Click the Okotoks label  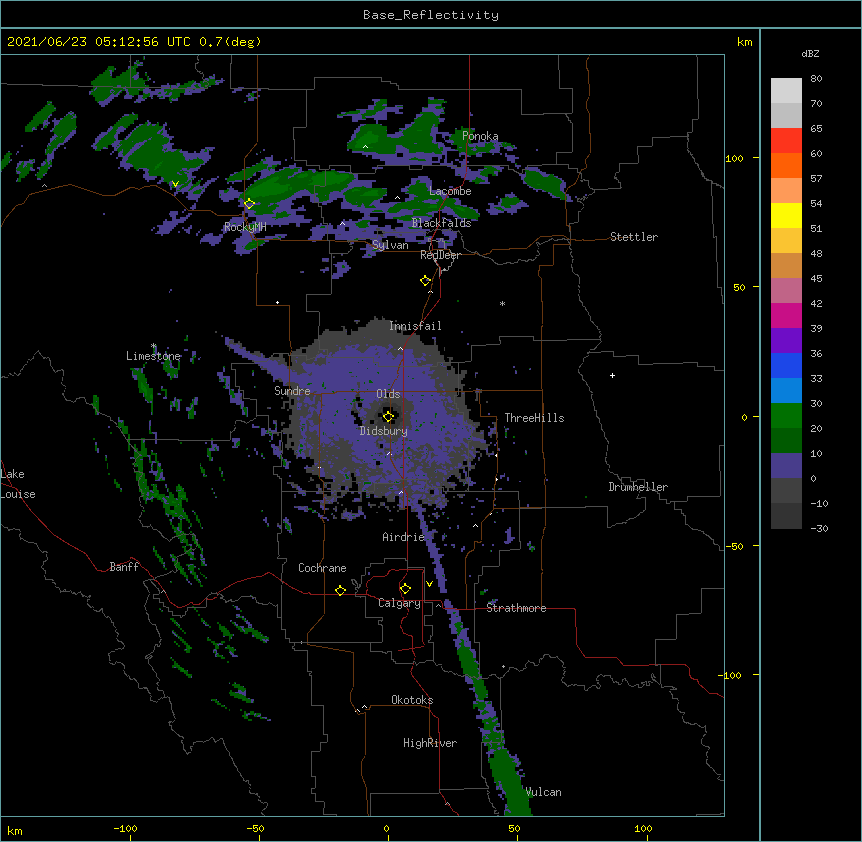(x=412, y=700)
